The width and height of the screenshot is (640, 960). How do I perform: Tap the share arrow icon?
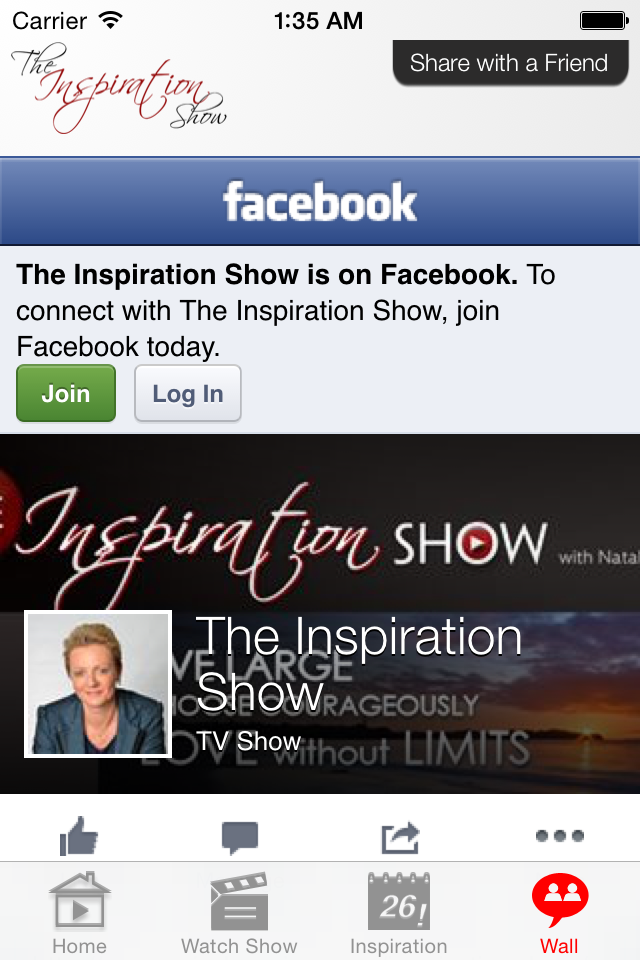400,837
